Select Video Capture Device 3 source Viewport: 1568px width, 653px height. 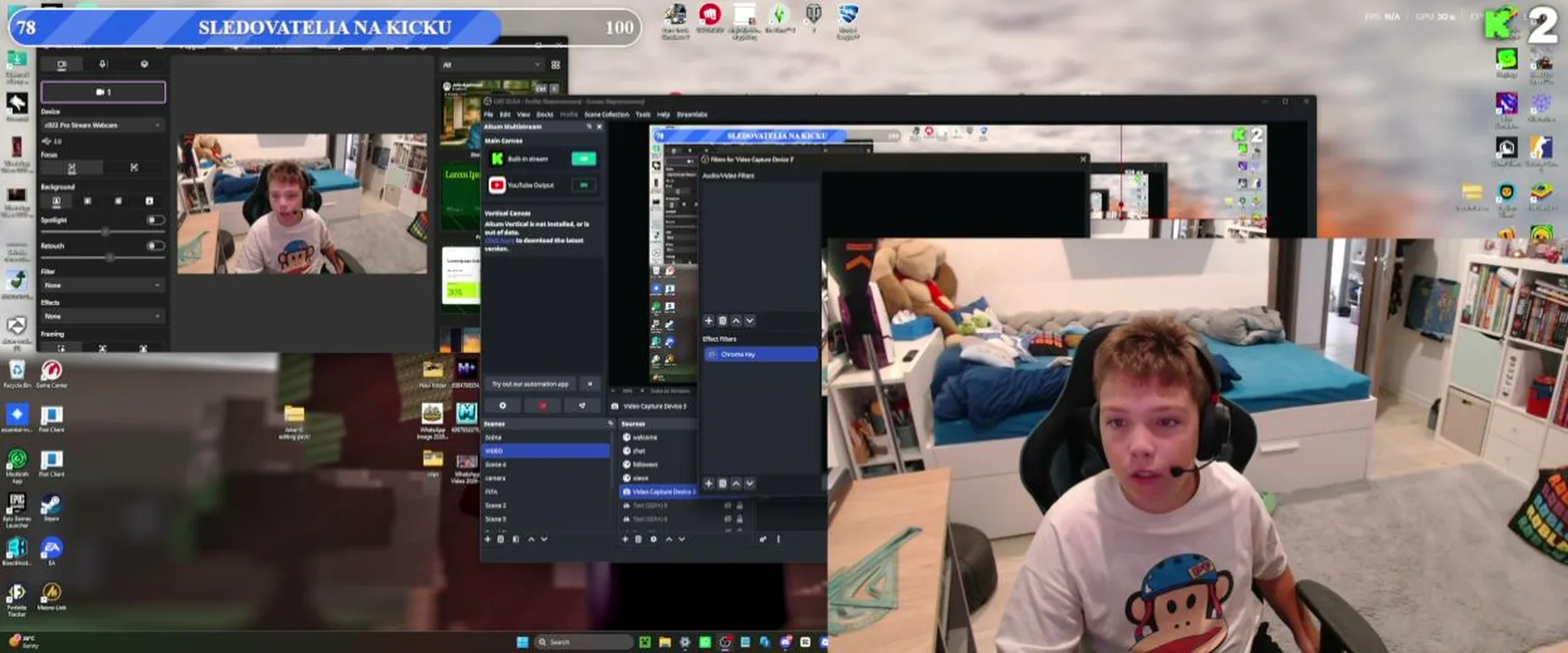657,492
